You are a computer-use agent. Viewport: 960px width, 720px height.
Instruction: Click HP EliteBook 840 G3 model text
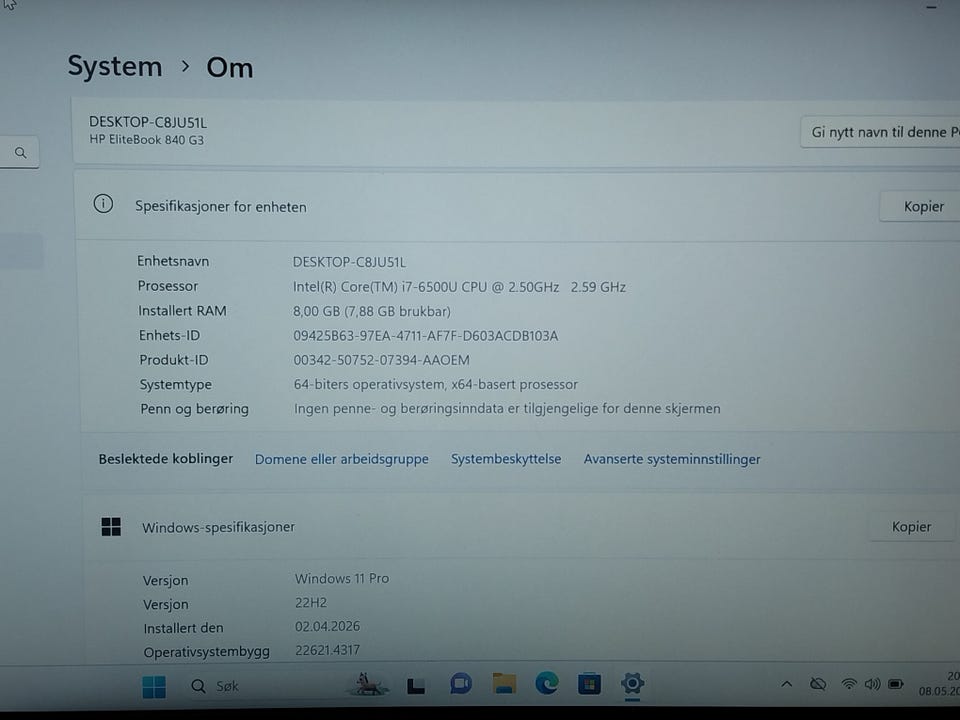pos(146,140)
